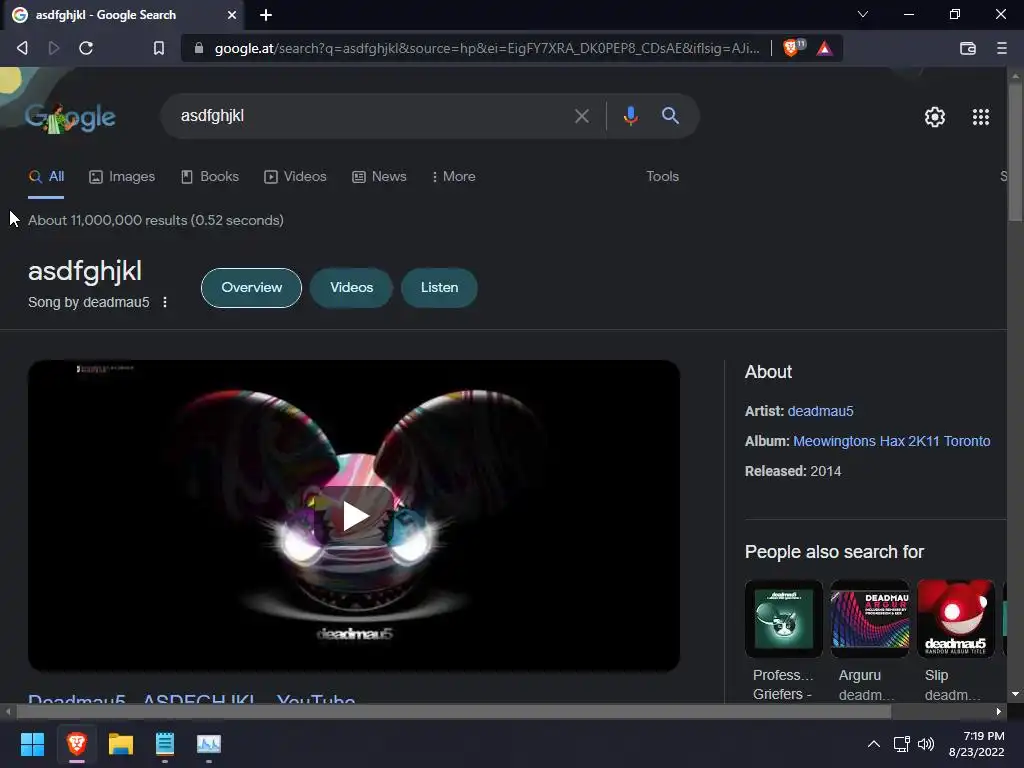Open the deadmau5 artist link
1024x768 pixels.
(x=820, y=411)
